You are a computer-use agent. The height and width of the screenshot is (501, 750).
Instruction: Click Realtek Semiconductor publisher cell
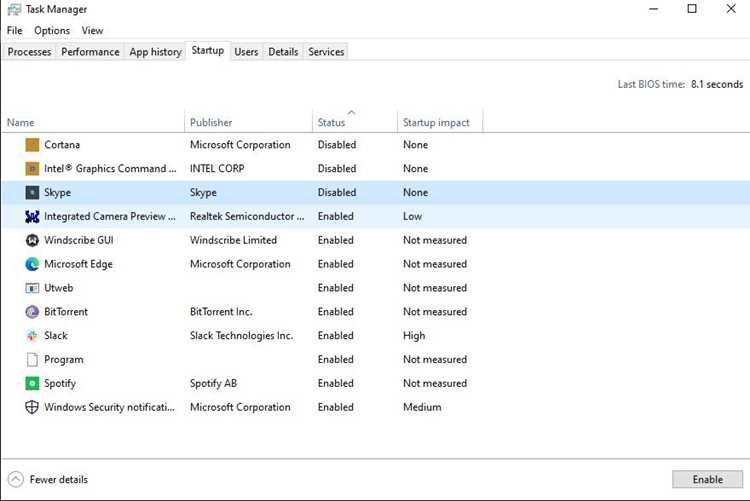tap(247, 216)
